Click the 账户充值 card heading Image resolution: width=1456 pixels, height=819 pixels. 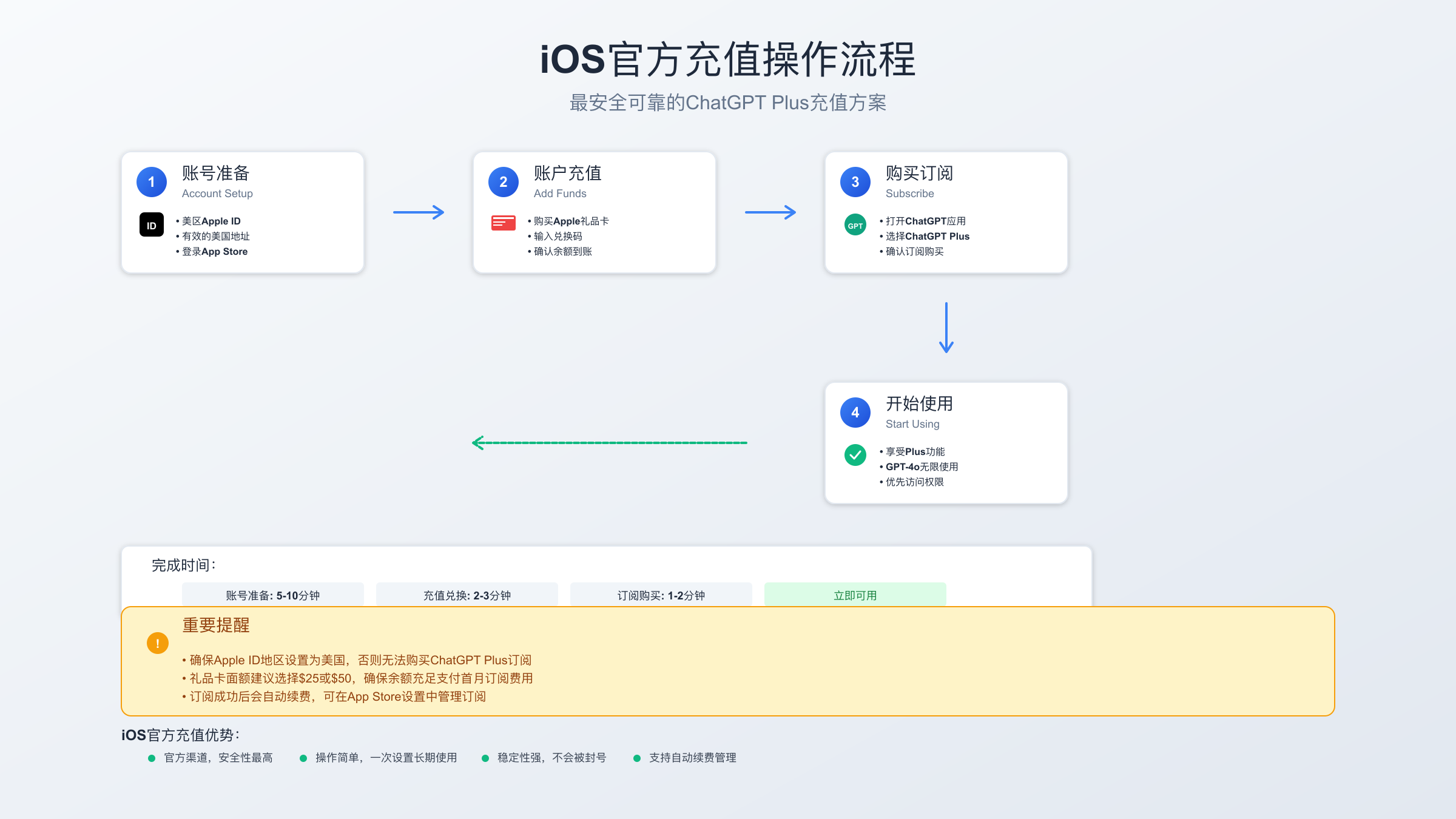568,174
